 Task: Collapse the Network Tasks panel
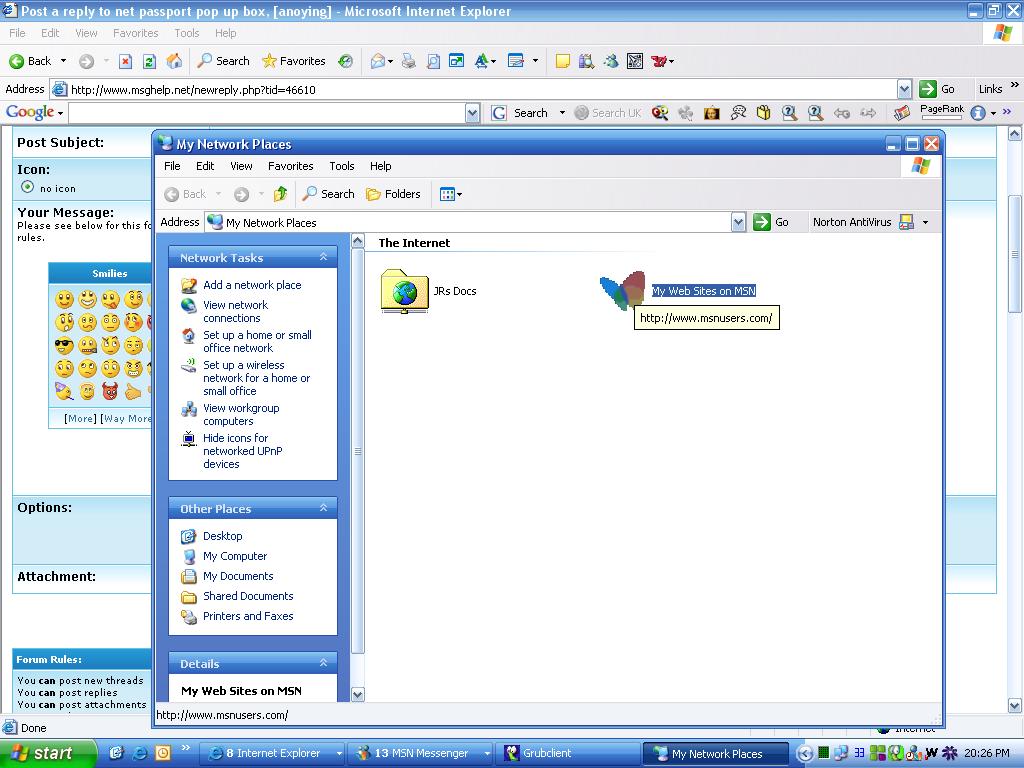tap(323, 258)
